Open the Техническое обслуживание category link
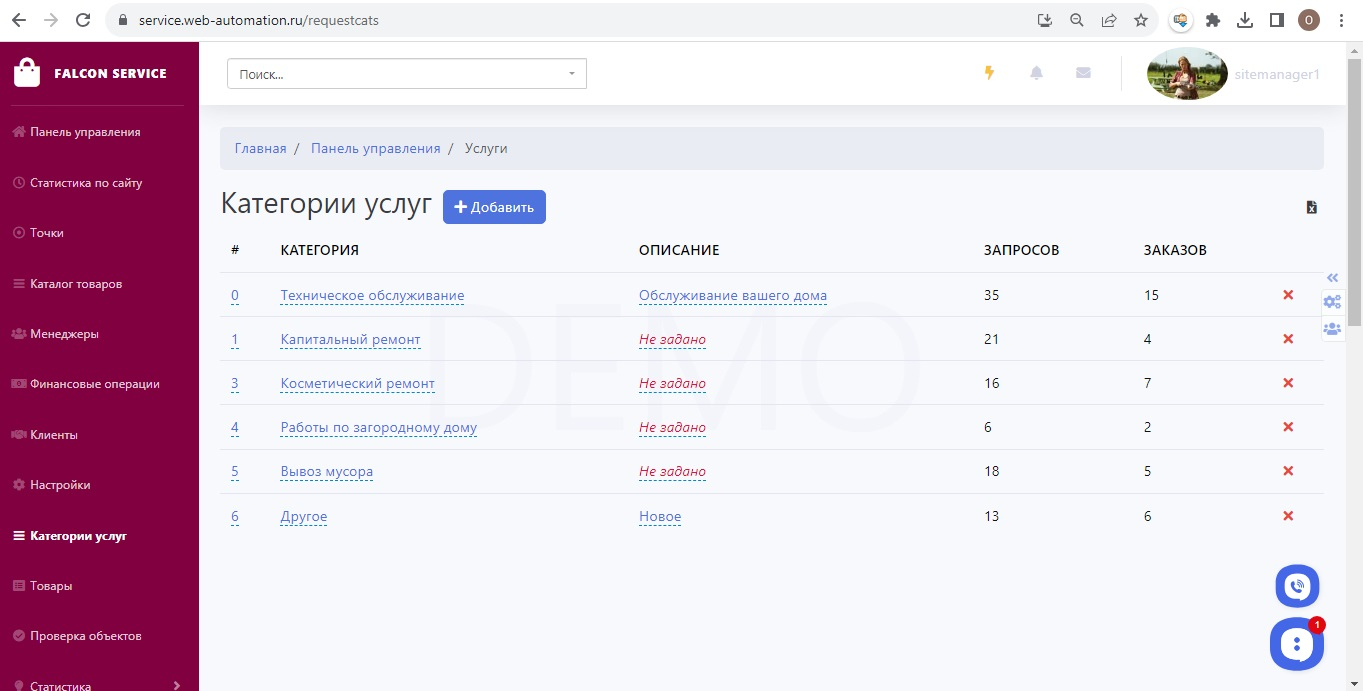The image size is (1363, 691). (x=372, y=296)
